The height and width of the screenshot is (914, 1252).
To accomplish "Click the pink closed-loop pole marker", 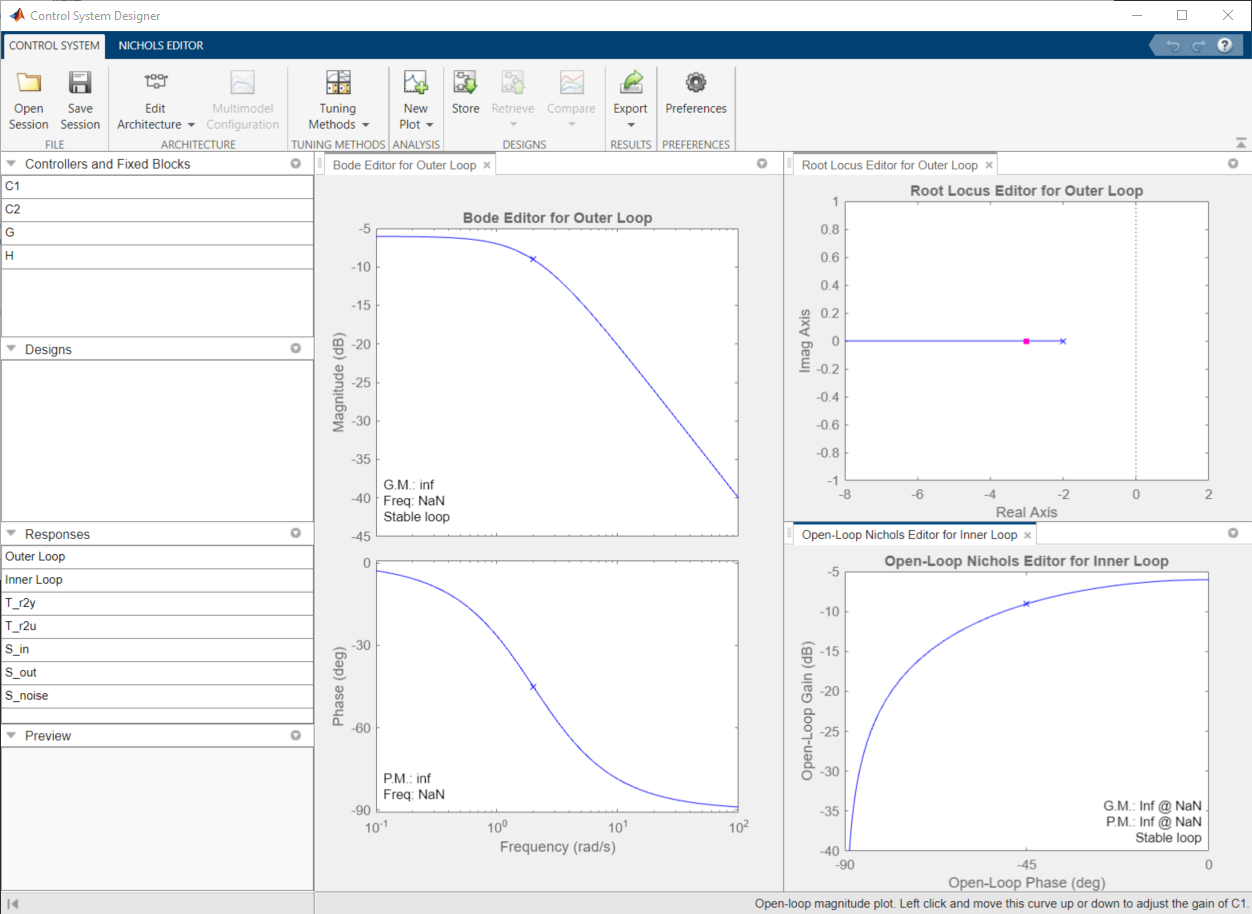I will pos(1026,341).
